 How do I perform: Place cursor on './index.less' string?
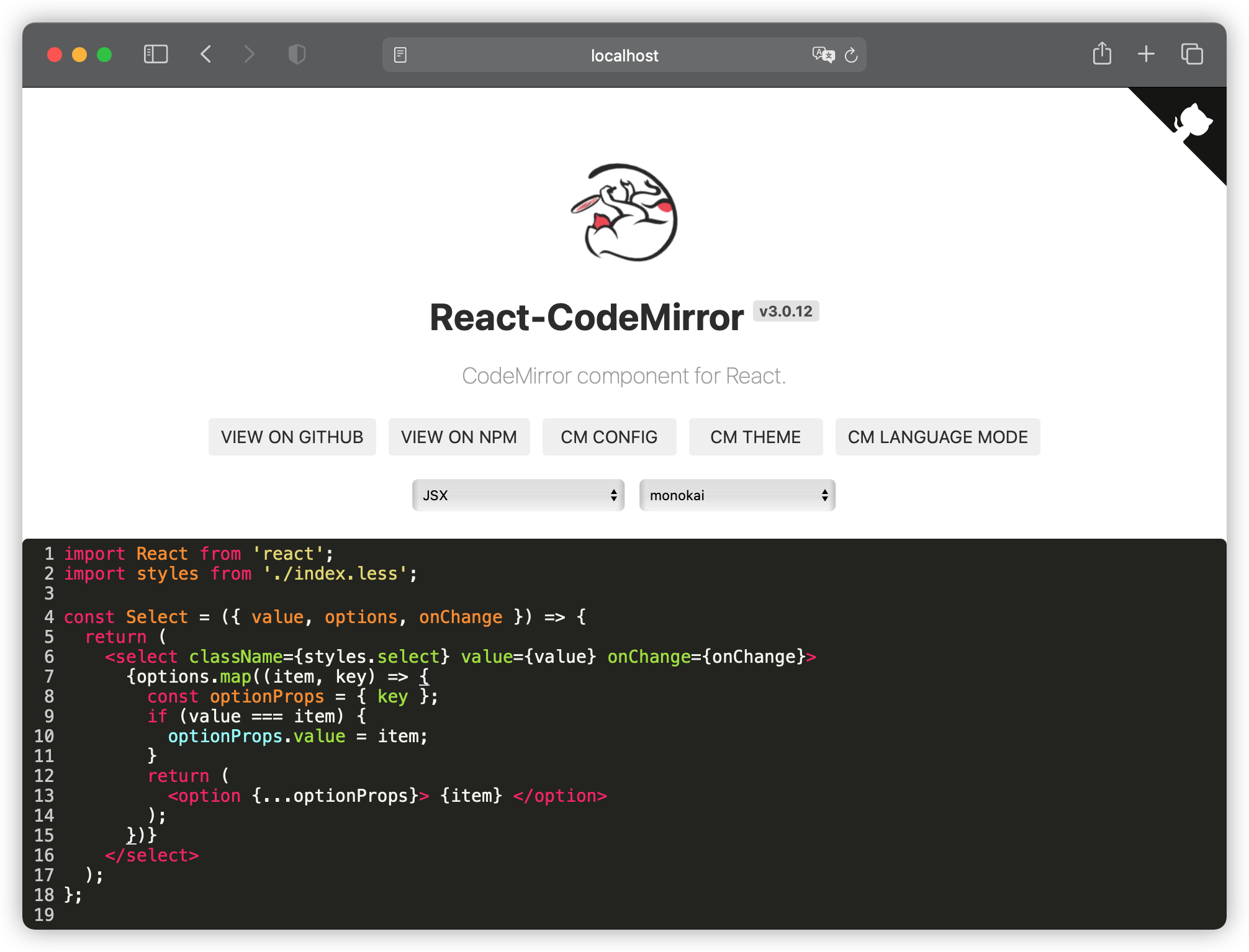tap(335, 573)
